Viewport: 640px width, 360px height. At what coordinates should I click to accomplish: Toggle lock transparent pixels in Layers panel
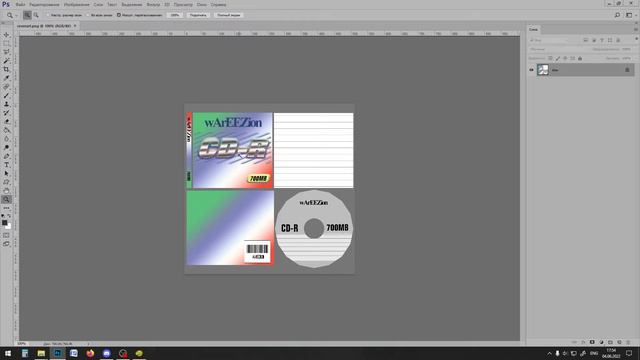pyautogui.click(x=550, y=58)
